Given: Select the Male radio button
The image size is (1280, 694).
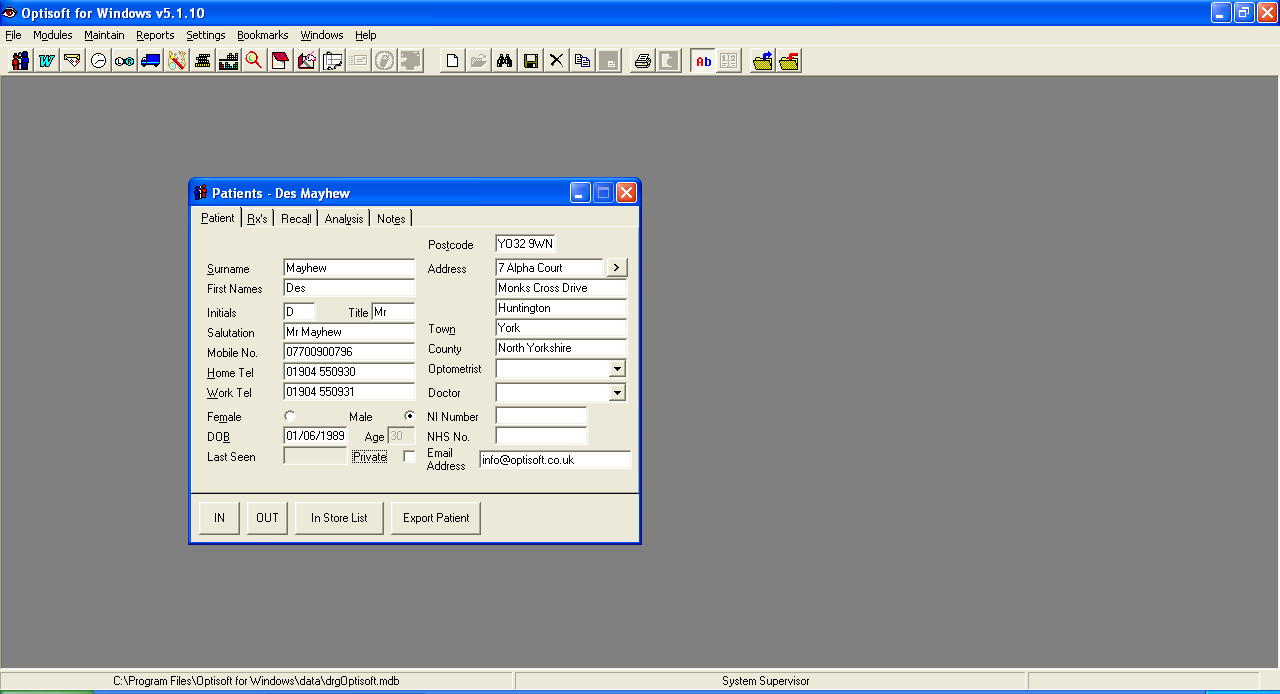Looking at the screenshot, I should (x=409, y=416).
